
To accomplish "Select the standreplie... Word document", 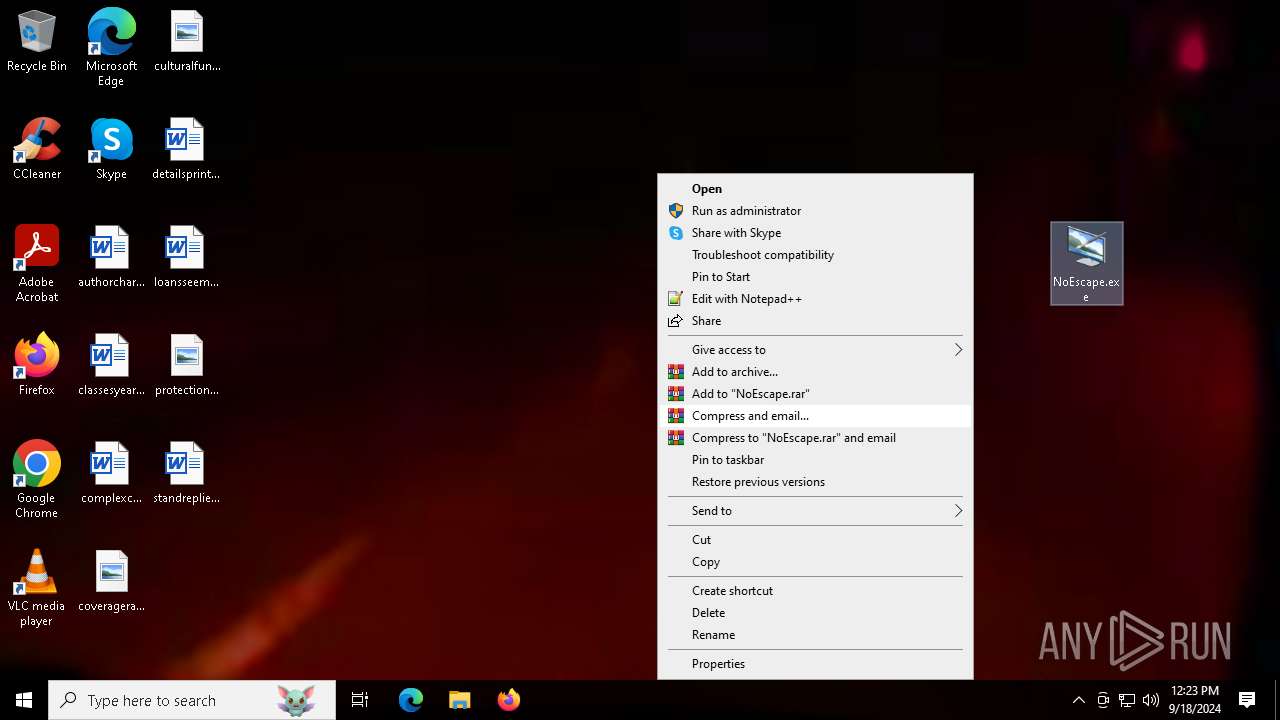I will (186, 474).
